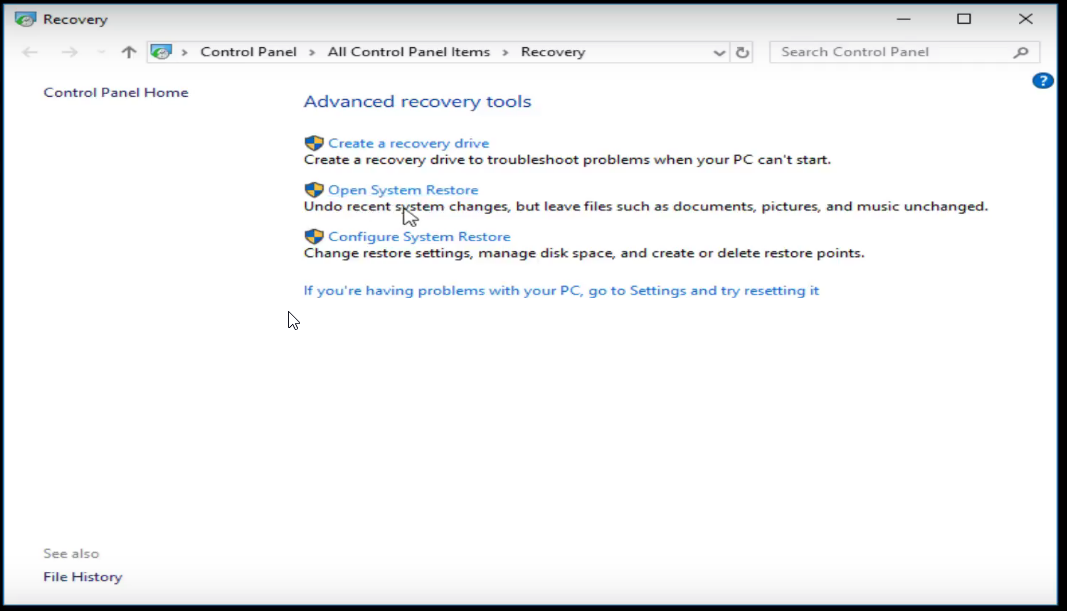The width and height of the screenshot is (1067, 611).
Task: Maximize the Recovery window
Action: 964,19
